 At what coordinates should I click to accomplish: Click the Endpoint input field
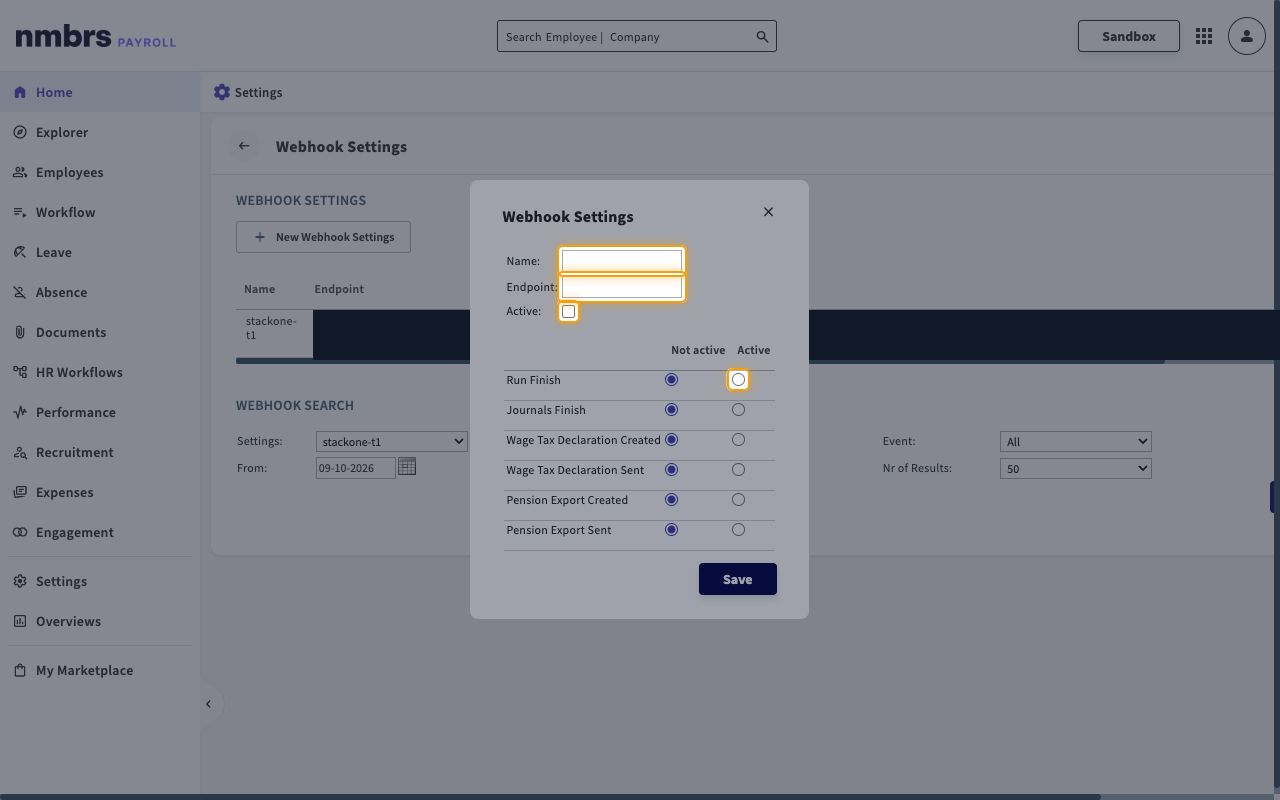pyautogui.click(x=622, y=287)
